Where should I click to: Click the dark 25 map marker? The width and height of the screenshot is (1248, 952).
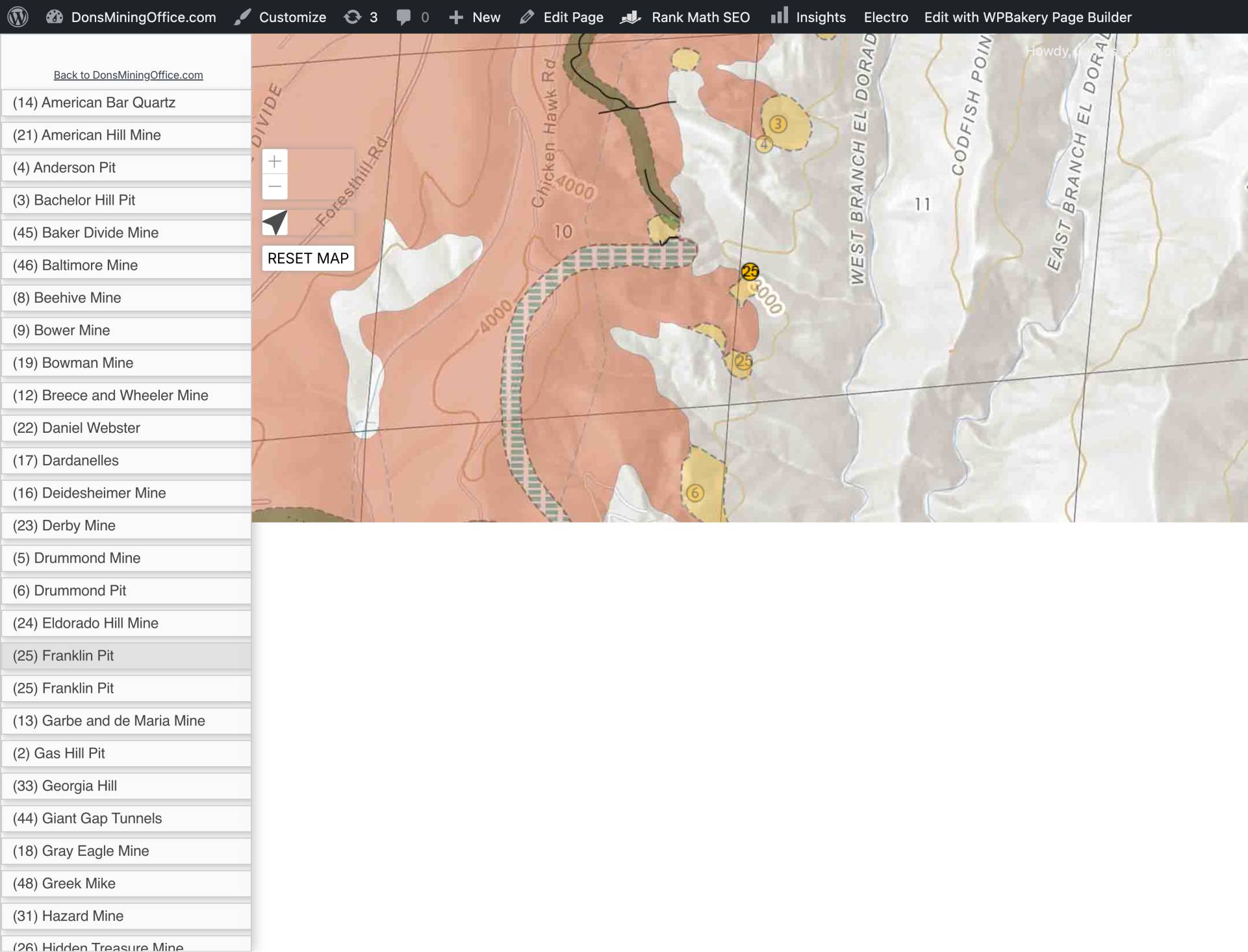click(750, 272)
